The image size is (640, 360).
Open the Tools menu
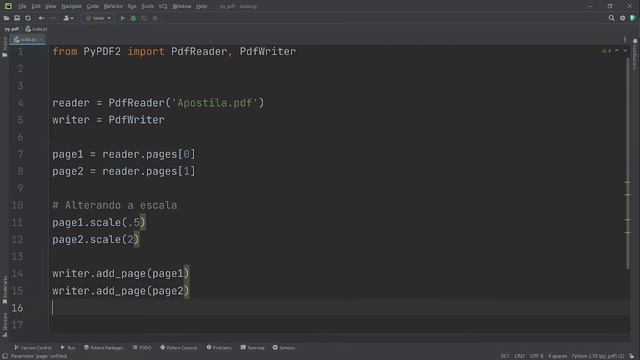pos(148,6)
